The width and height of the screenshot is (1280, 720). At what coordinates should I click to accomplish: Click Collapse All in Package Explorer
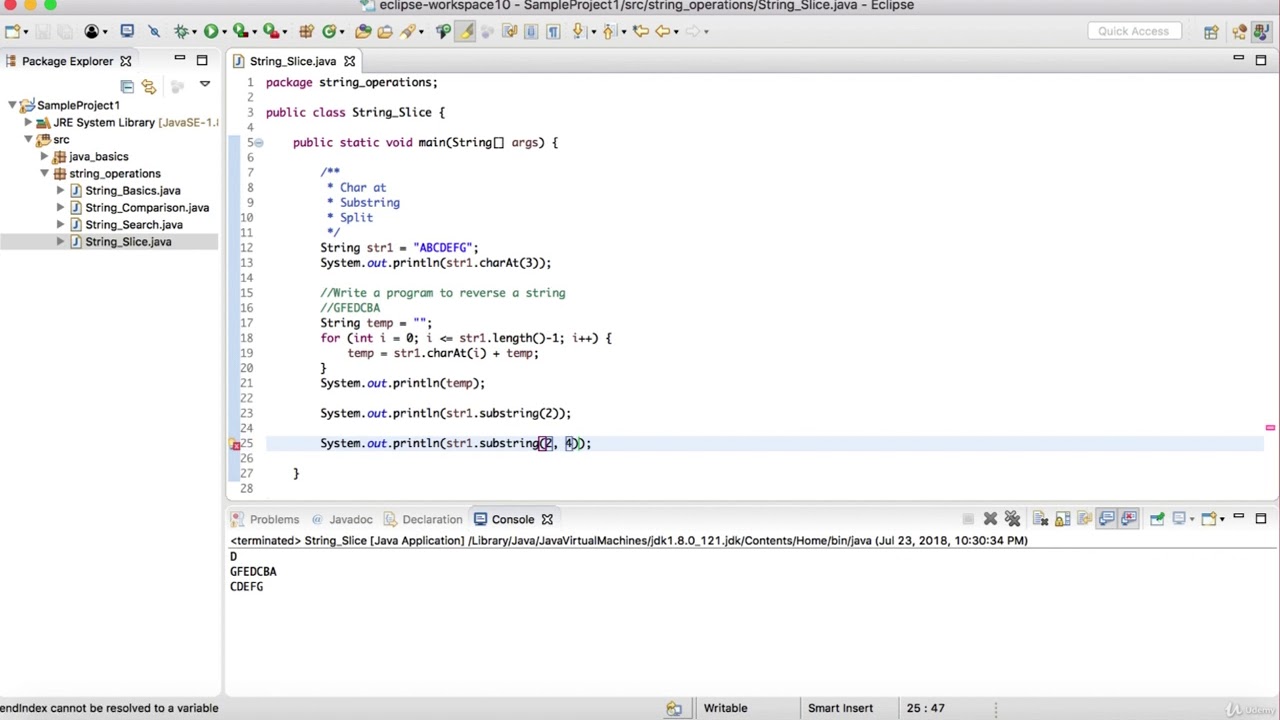[127, 86]
